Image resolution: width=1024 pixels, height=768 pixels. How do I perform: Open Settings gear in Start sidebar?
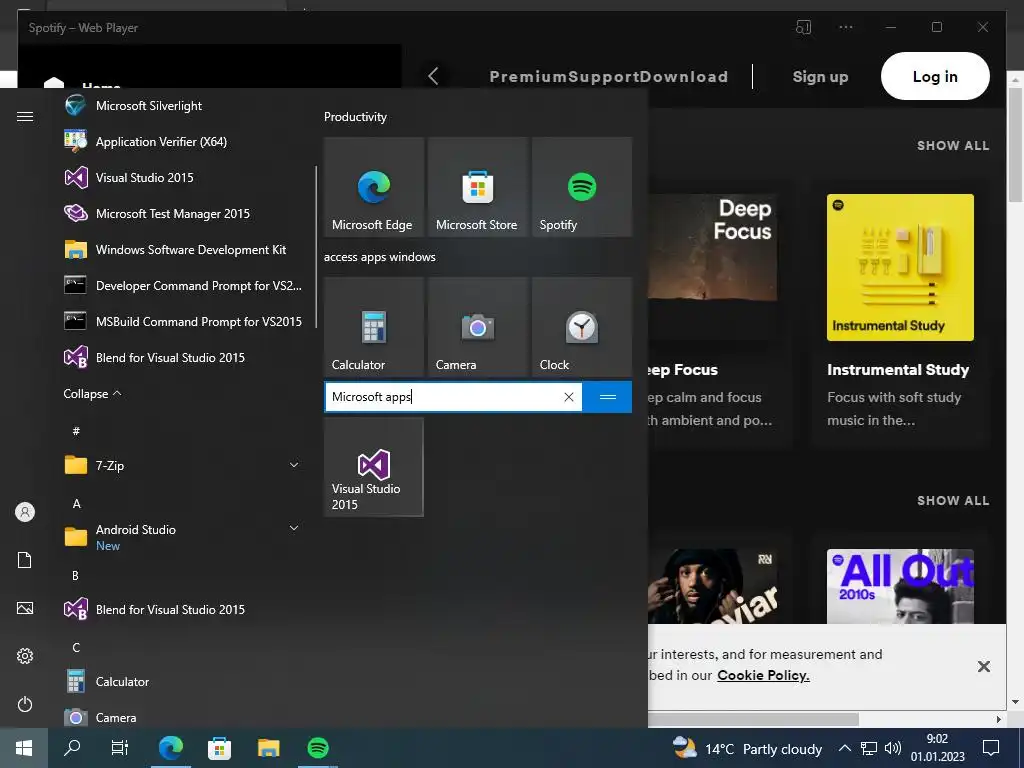pyautogui.click(x=25, y=656)
